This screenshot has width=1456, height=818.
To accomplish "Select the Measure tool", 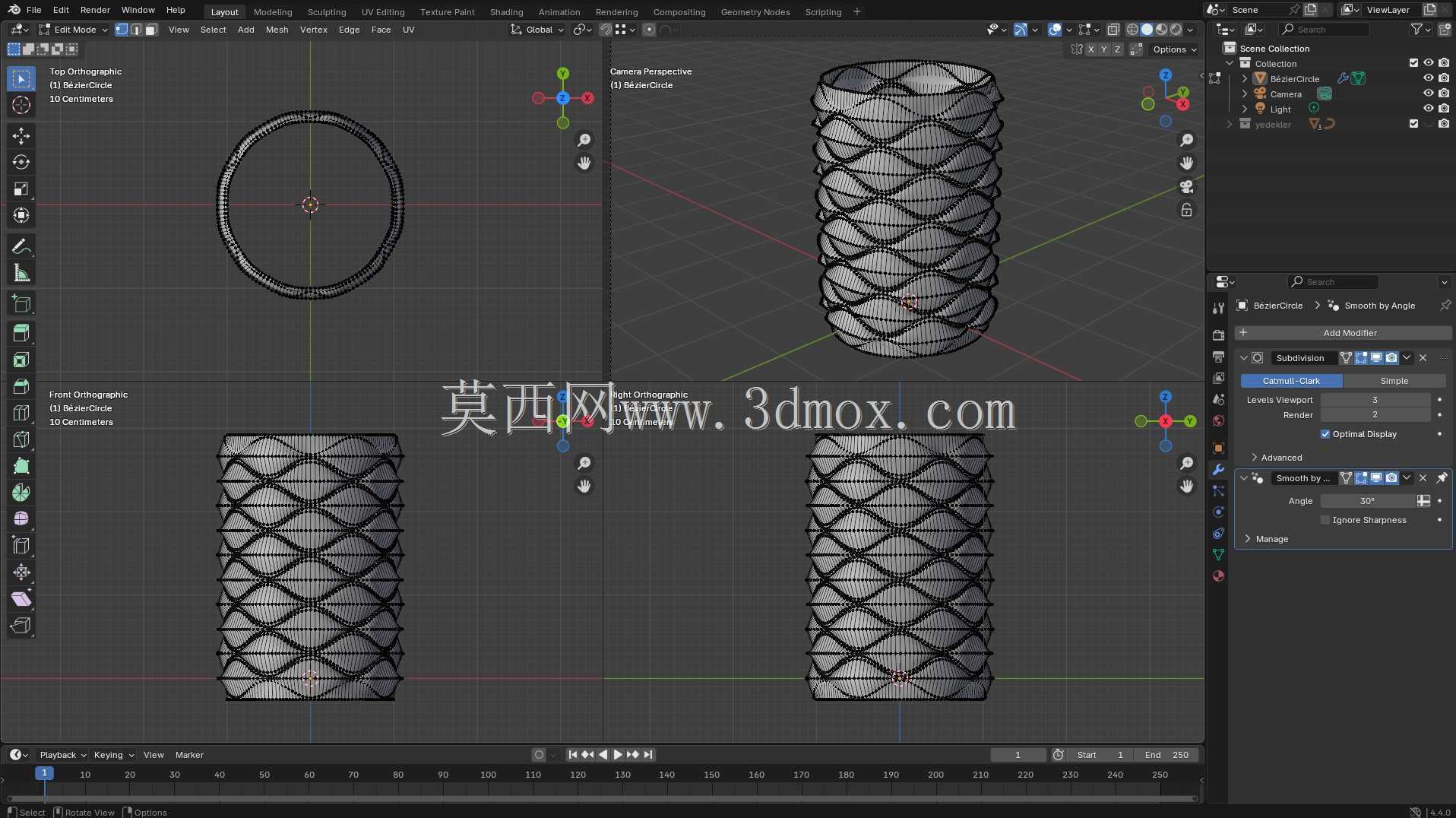I will tap(21, 274).
